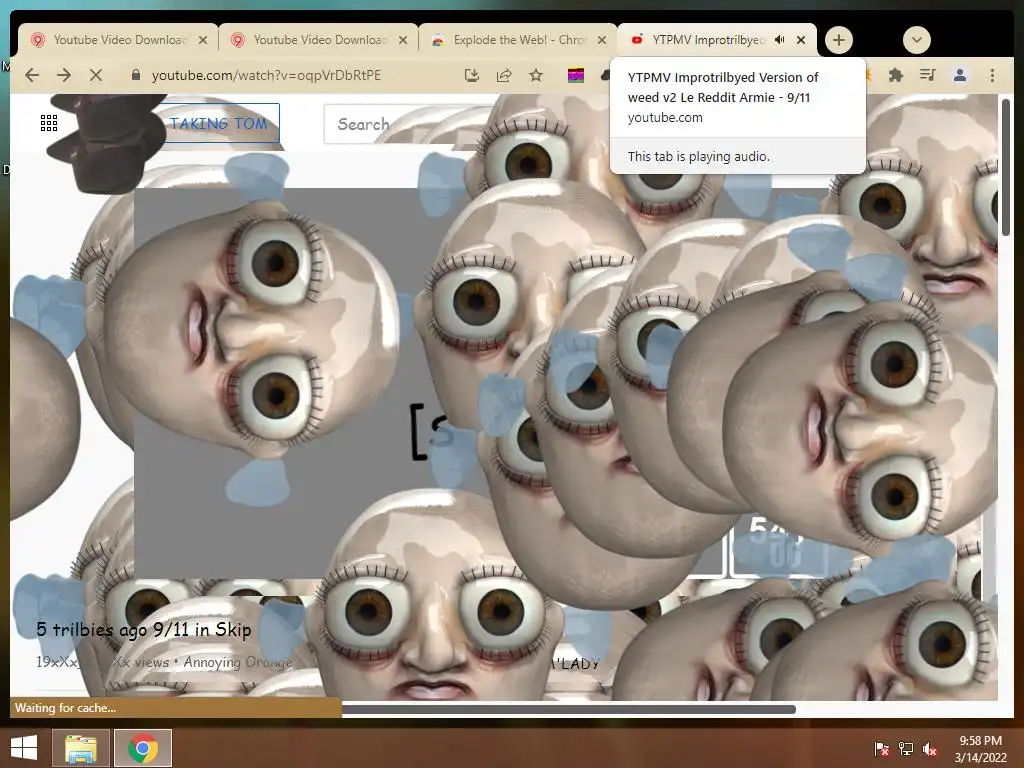This screenshot has width=1024, height=768.
Task: Go forward to the next page
Action: coord(64,75)
